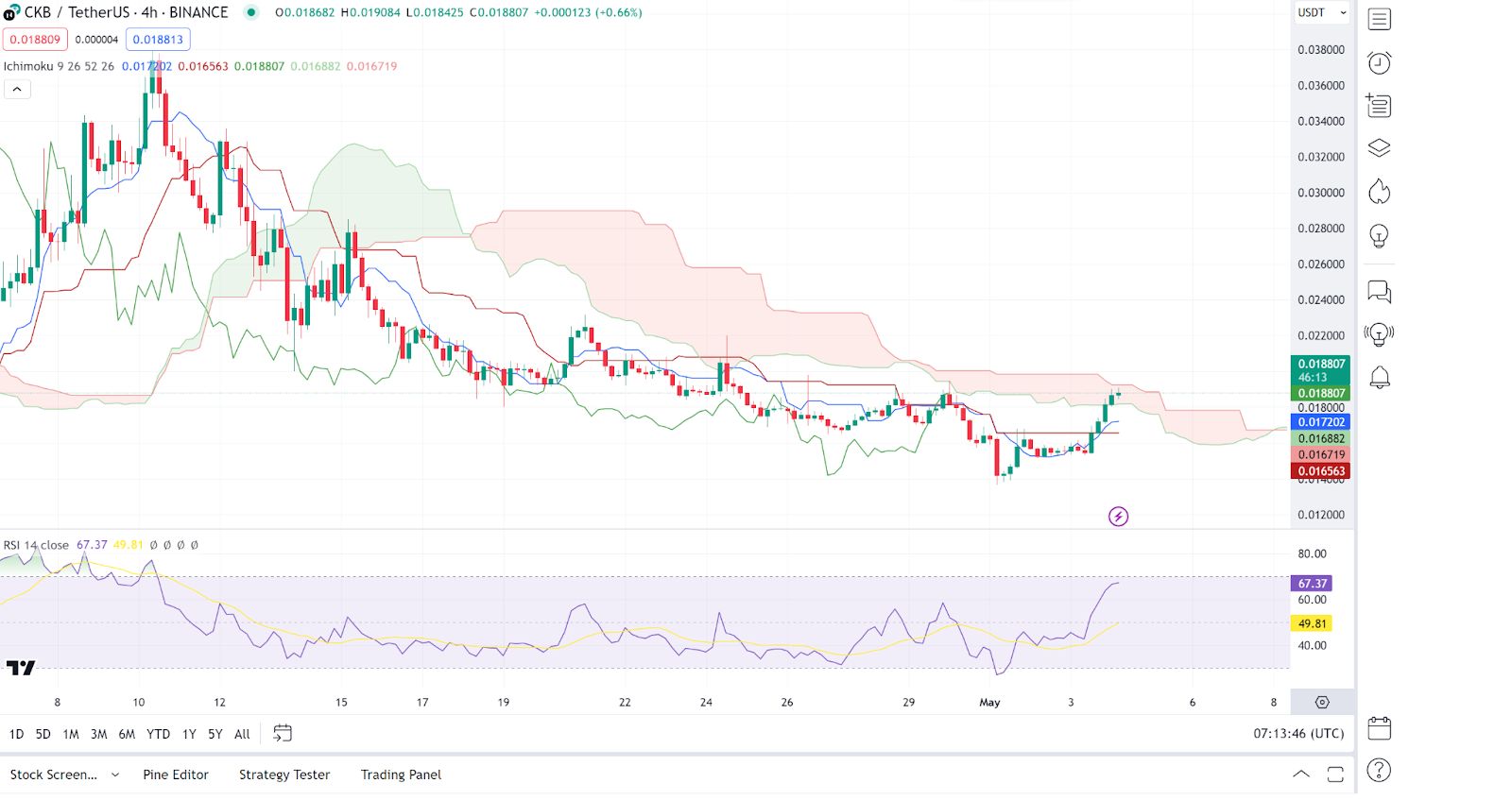Image resolution: width=1512 pixels, height=800 pixels.
Task: Open chart settings gear icon
Action: [x=1322, y=702]
